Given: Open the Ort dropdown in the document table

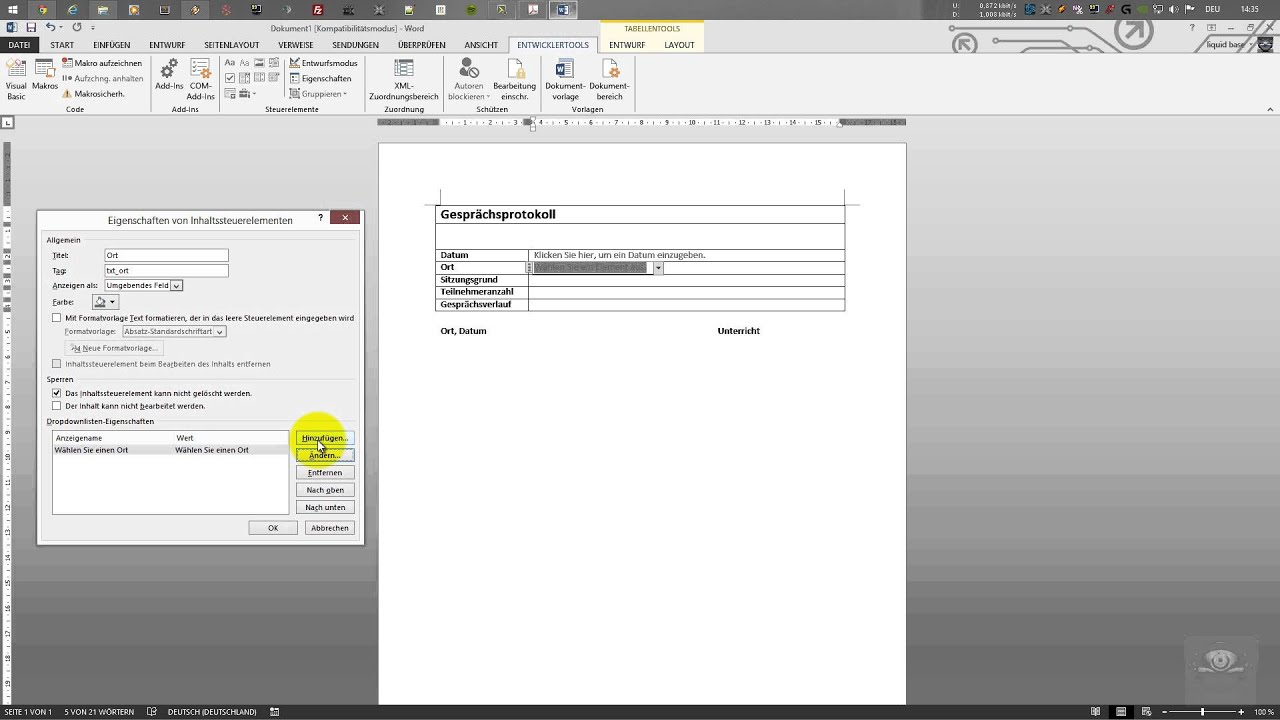Looking at the screenshot, I should pyautogui.click(x=658, y=268).
